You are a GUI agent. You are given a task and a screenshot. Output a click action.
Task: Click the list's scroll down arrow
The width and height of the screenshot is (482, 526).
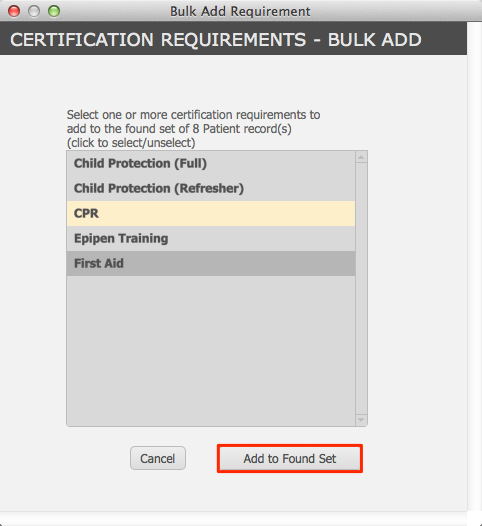click(x=361, y=420)
